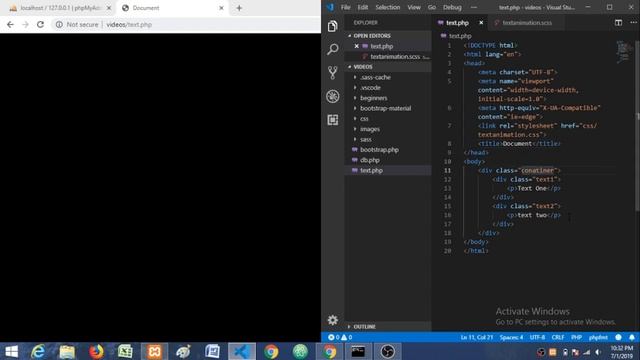This screenshot has height=360, width=640.
Task: Open the Debug view icon
Action: click(333, 96)
